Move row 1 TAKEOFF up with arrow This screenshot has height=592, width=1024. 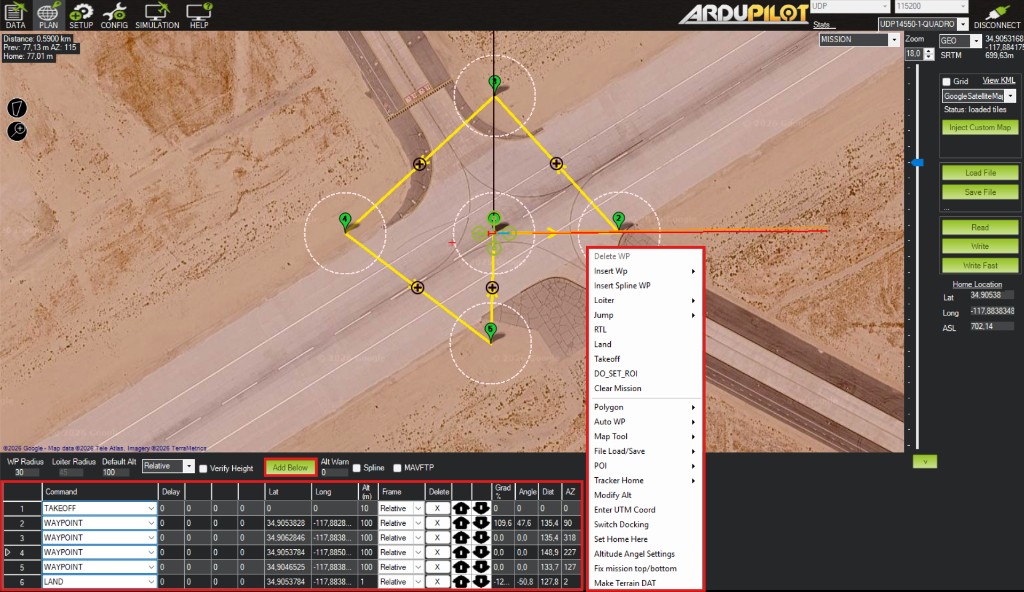461,508
